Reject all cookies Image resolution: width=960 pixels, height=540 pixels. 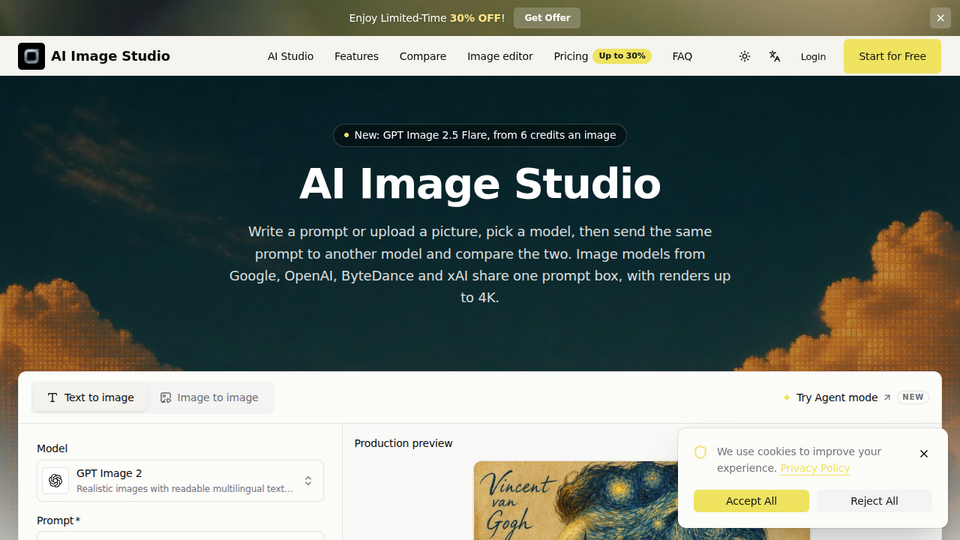pyautogui.click(x=874, y=501)
